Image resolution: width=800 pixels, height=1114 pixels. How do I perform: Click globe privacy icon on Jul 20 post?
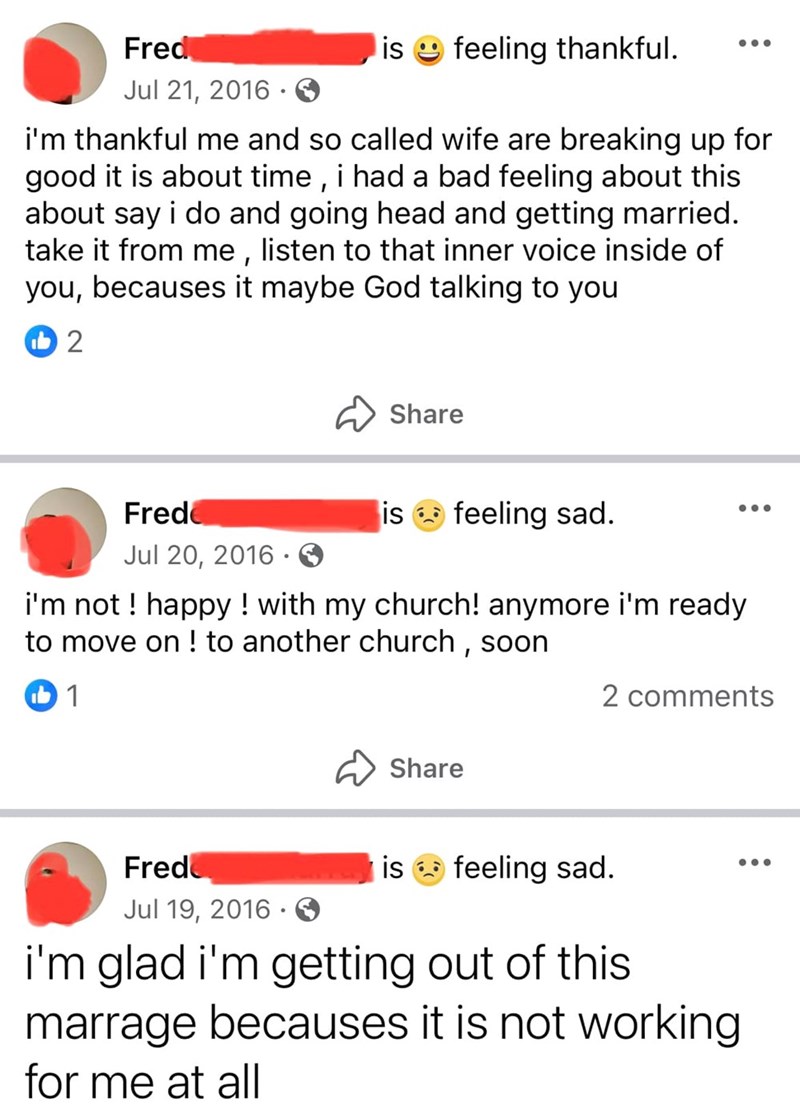pos(311,554)
